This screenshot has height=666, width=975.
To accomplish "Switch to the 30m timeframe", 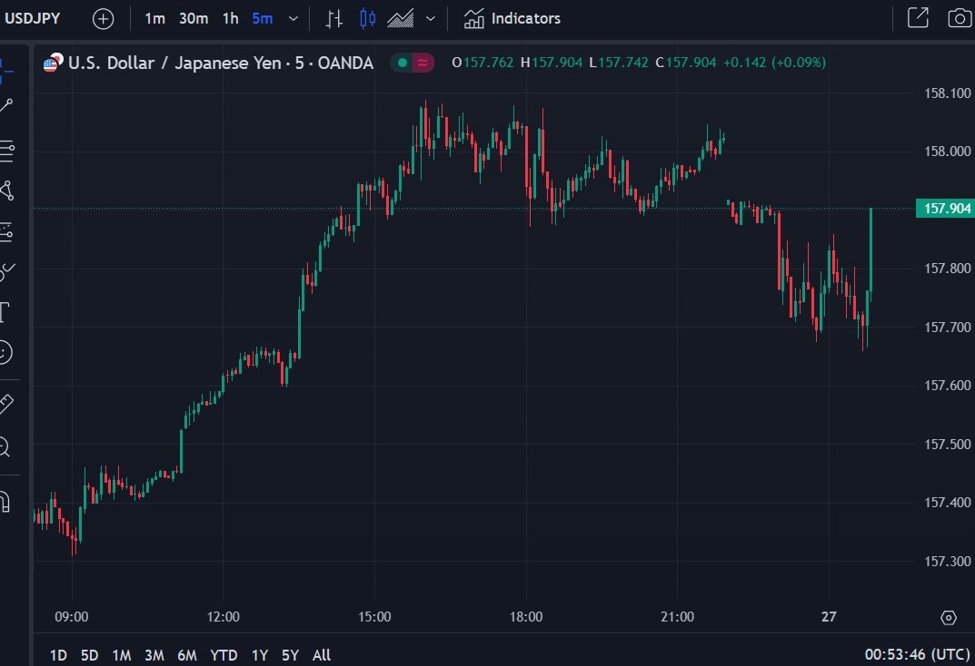I will point(194,18).
